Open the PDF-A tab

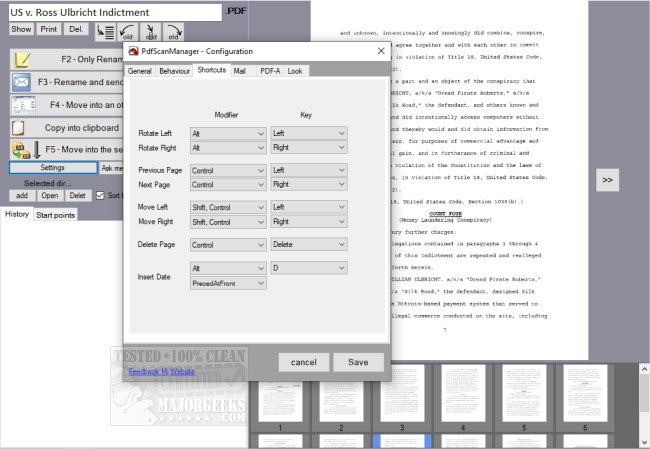point(270,71)
